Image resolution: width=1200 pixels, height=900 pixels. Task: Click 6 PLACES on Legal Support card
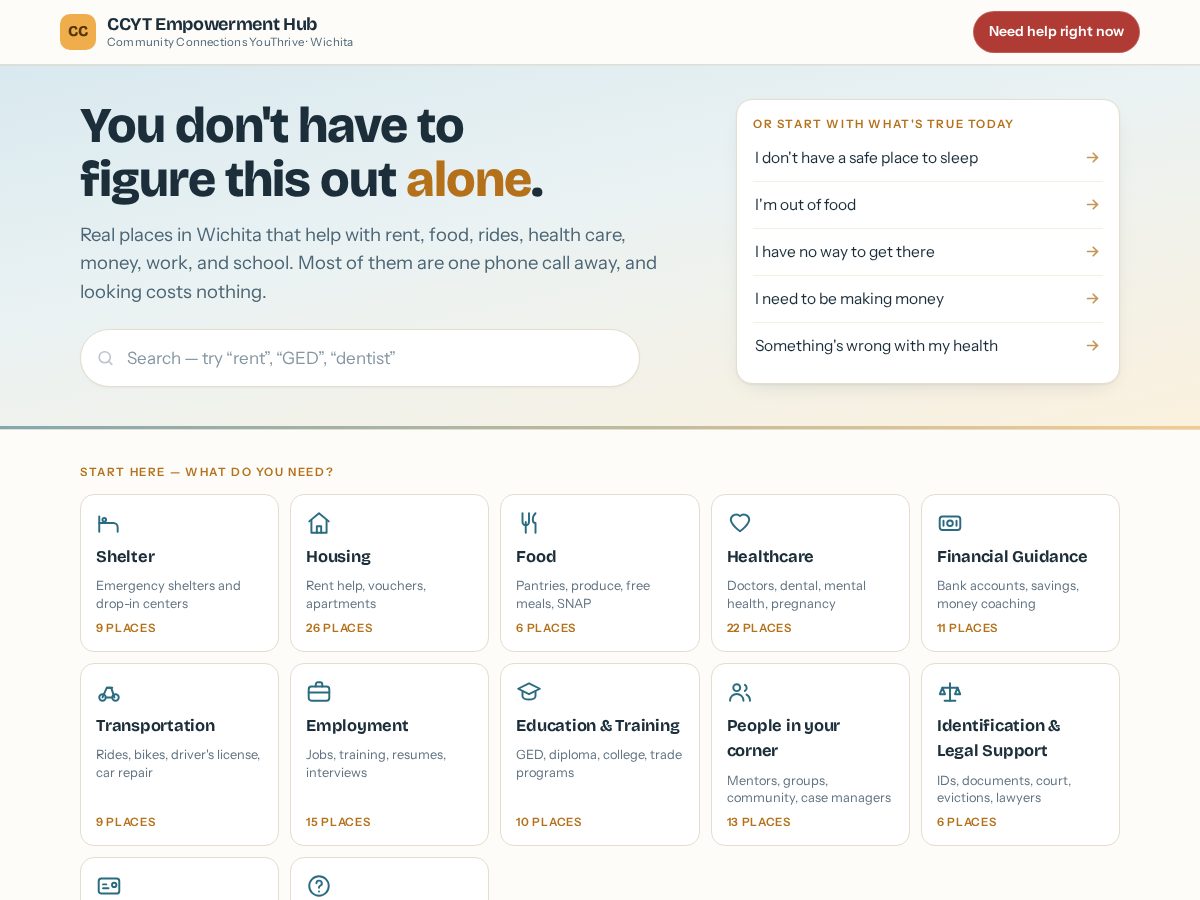pos(967,822)
